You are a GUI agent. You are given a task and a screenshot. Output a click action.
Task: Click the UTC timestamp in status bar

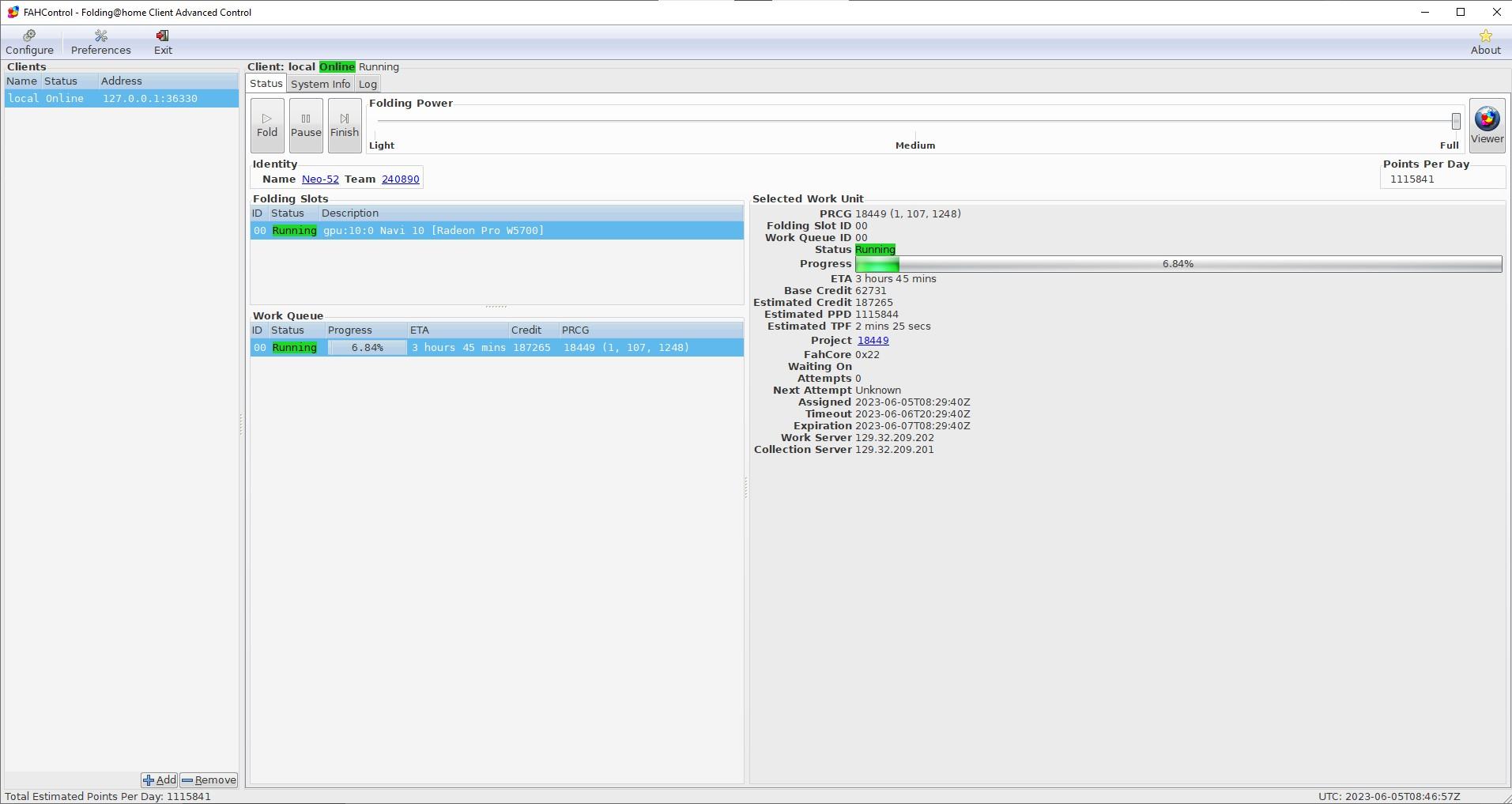[1389, 797]
